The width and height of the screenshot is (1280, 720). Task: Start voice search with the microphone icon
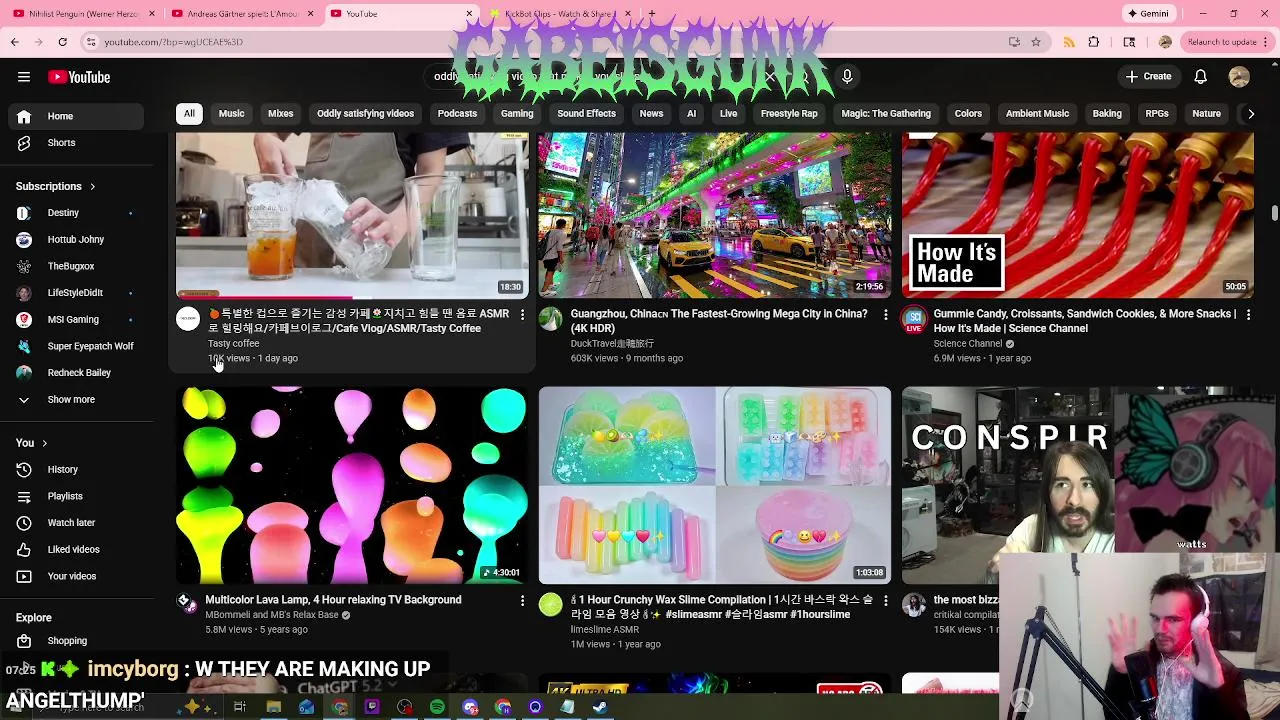tap(847, 76)
